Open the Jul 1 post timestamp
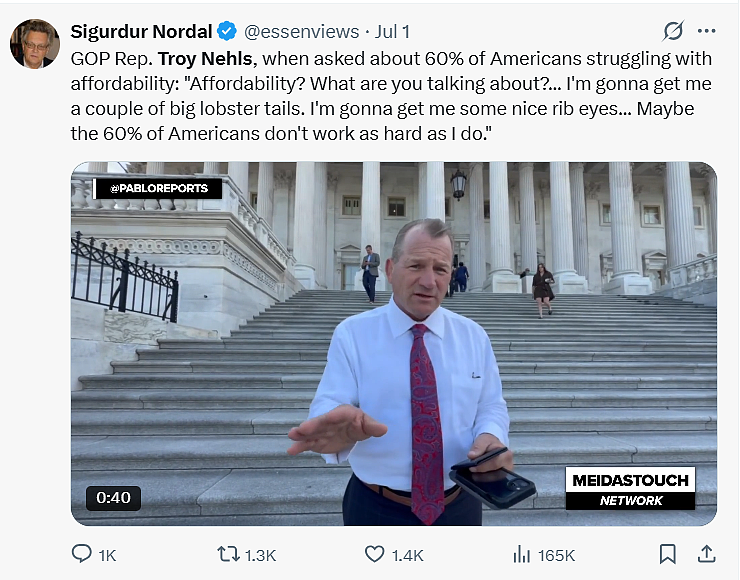 (392, 32)
